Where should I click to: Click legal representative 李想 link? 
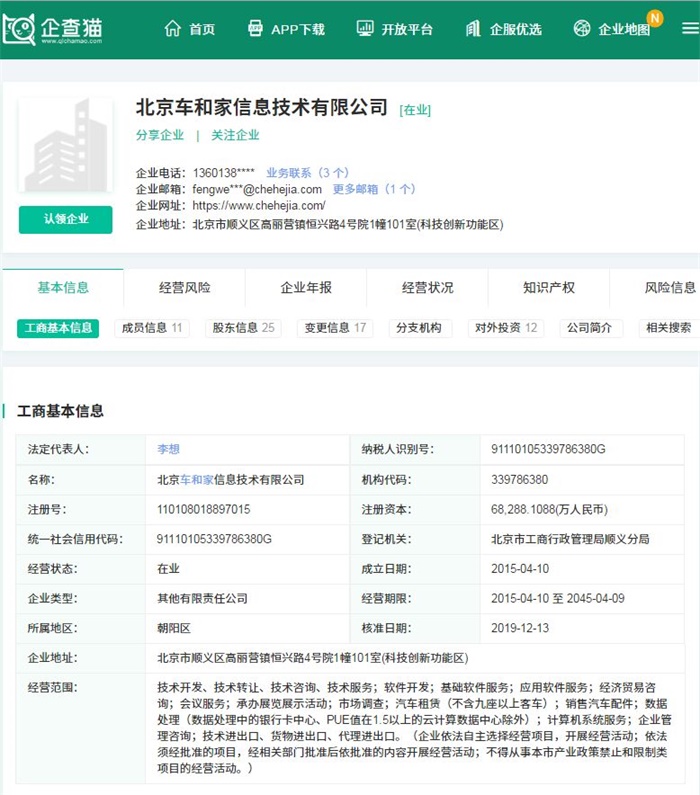168,449
